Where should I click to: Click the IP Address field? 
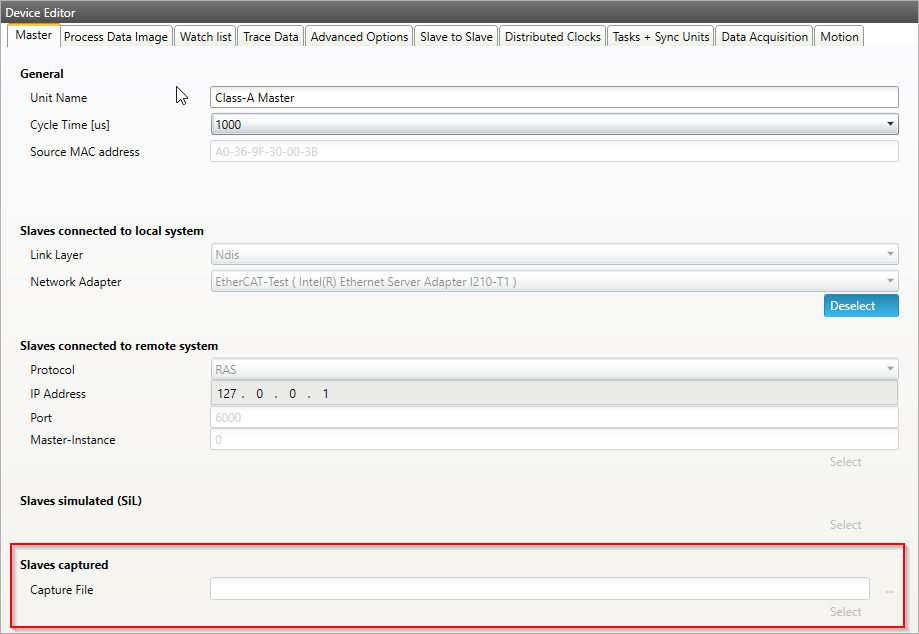(x=554, y=394)
